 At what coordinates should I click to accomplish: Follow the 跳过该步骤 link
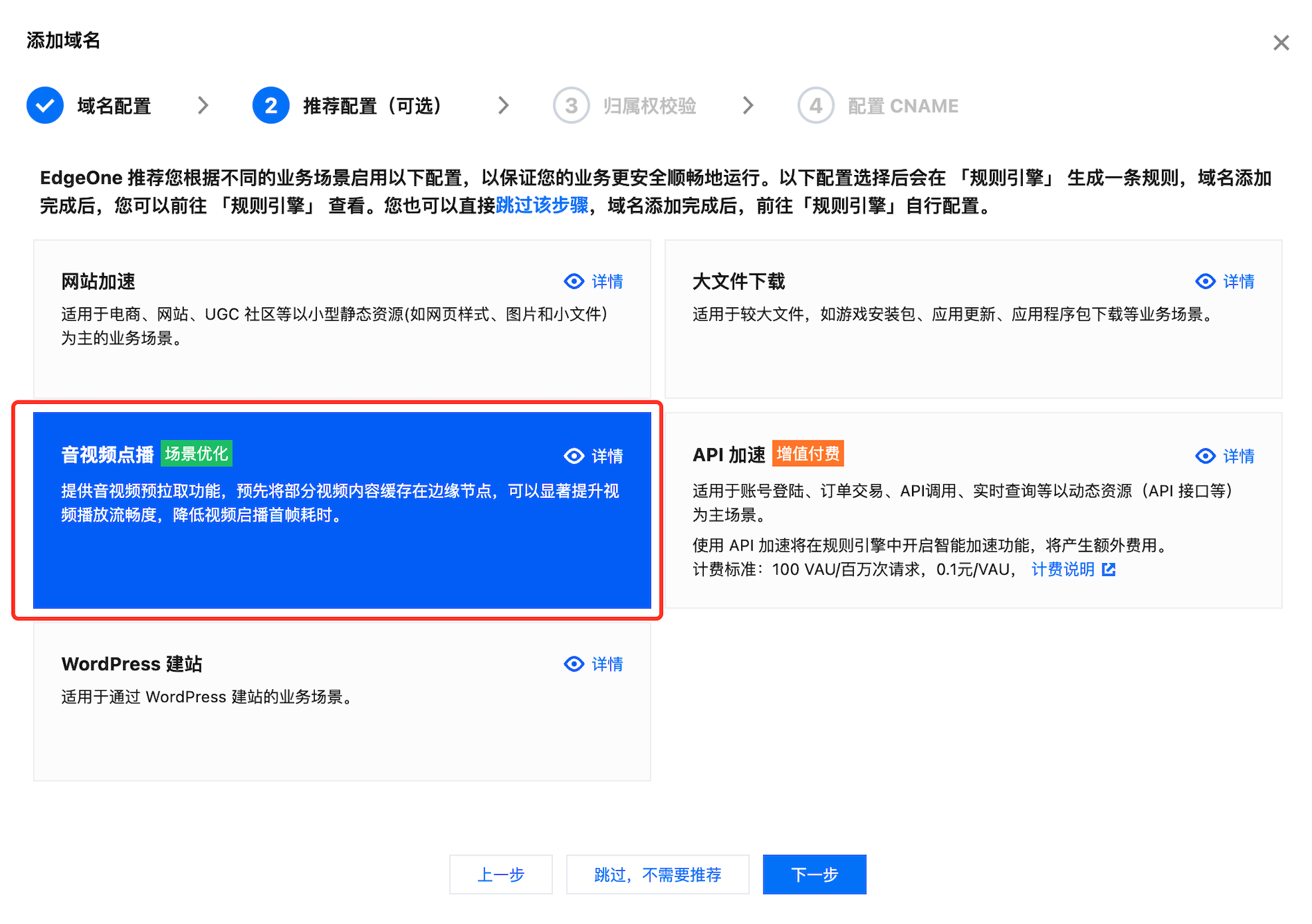[x=542, y=205]
